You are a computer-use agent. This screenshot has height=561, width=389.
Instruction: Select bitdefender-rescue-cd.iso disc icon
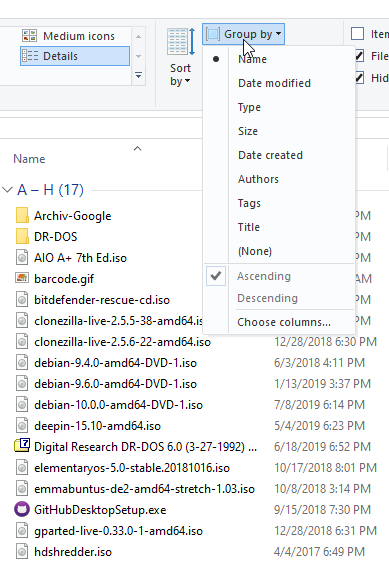click(22, 299)
